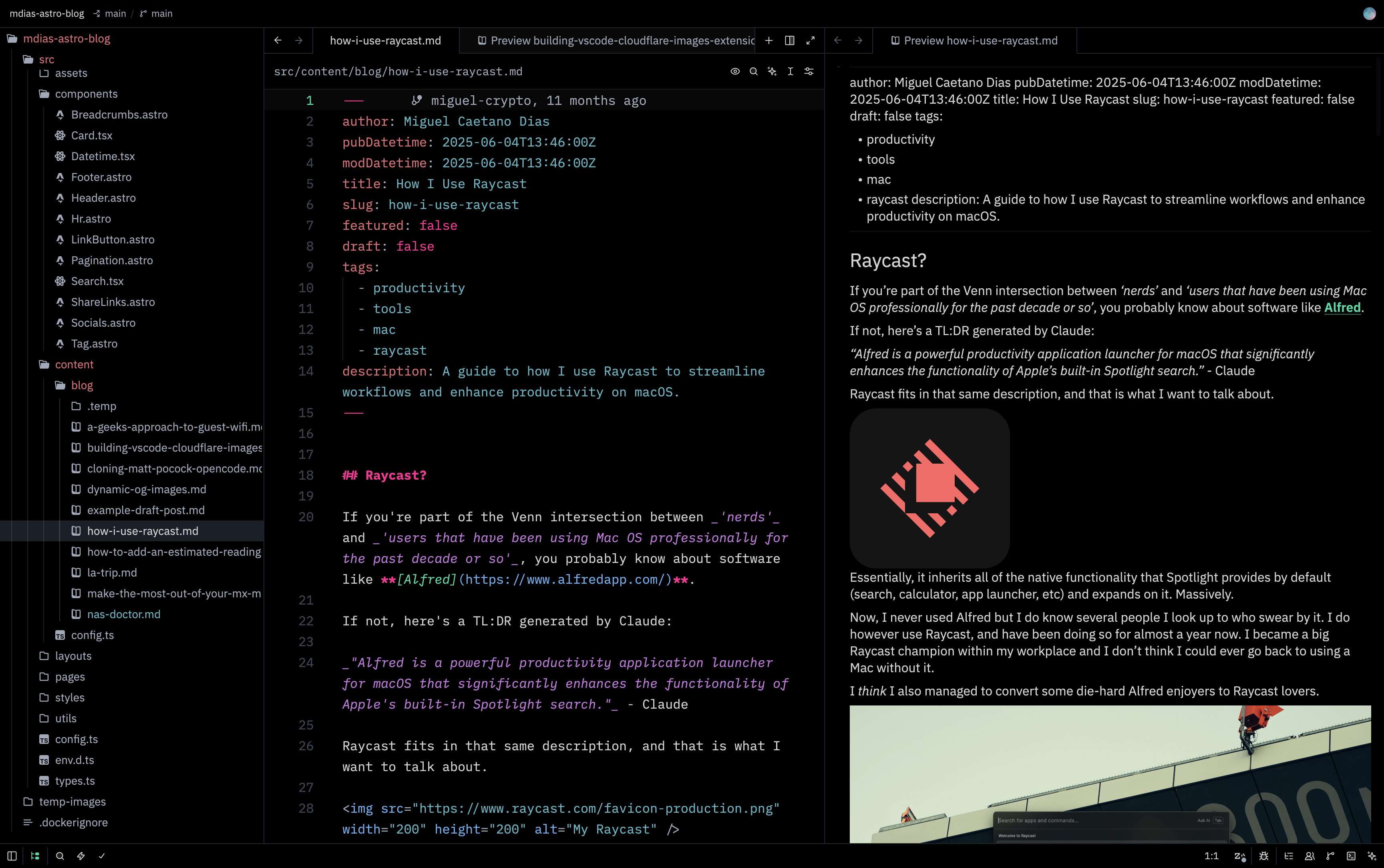Open the collaboration panel people icon
Screen dimensions: 1384x868
[1310, 856]
